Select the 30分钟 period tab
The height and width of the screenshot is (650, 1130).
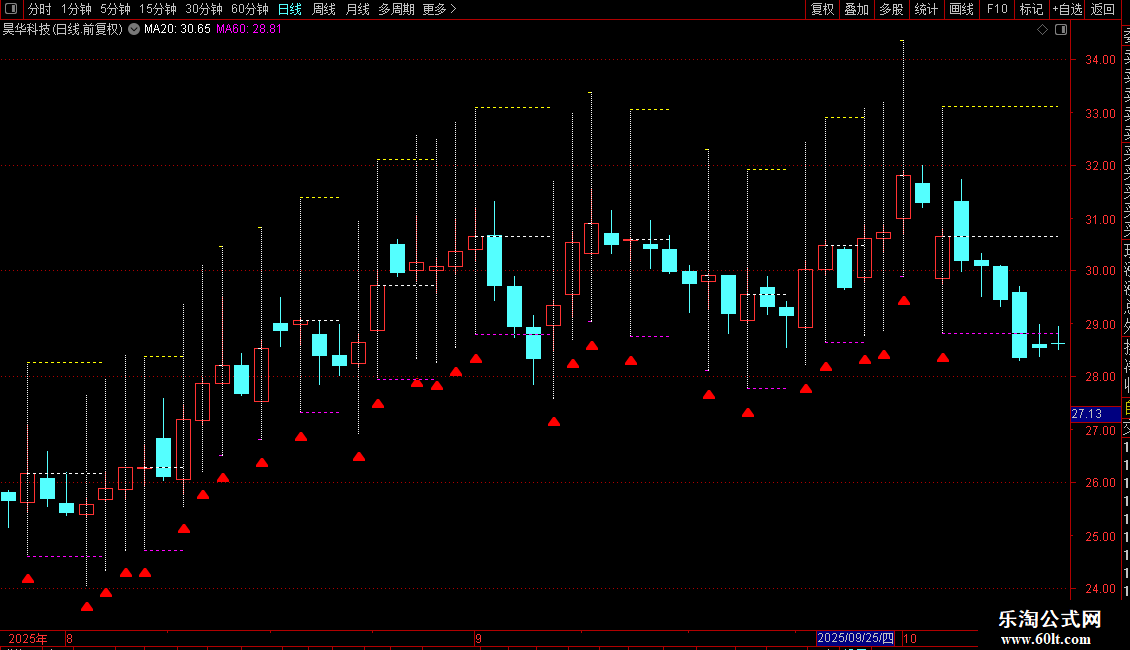pyautogui.click(x=204, y=9)
